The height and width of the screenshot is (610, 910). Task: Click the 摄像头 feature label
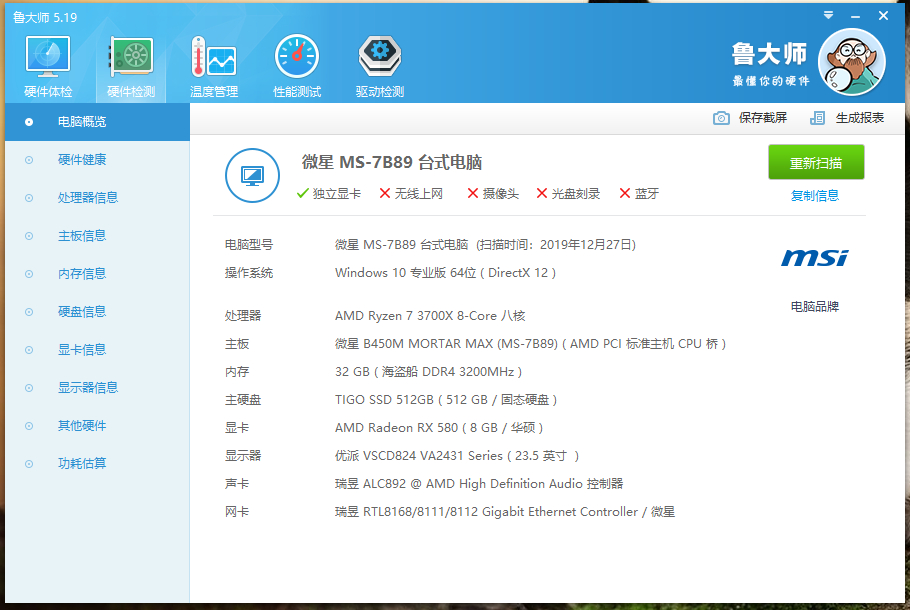501,194
